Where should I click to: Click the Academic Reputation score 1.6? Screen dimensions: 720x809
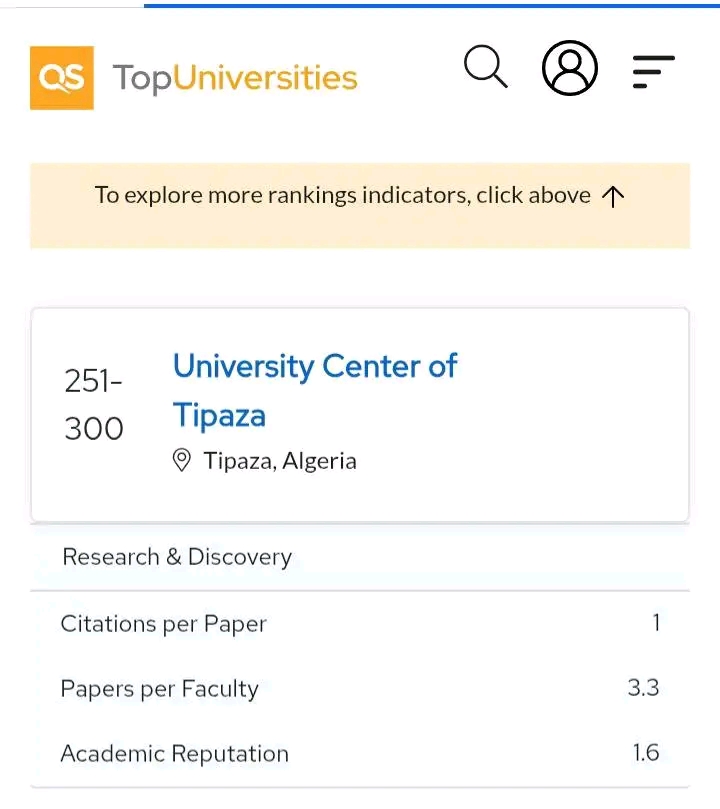click(x=646, y=753)
